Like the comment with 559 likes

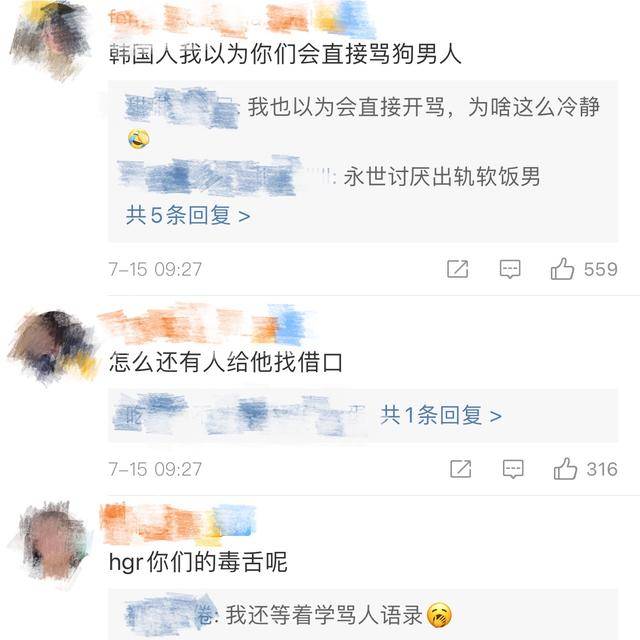click(x=562, y=269)
